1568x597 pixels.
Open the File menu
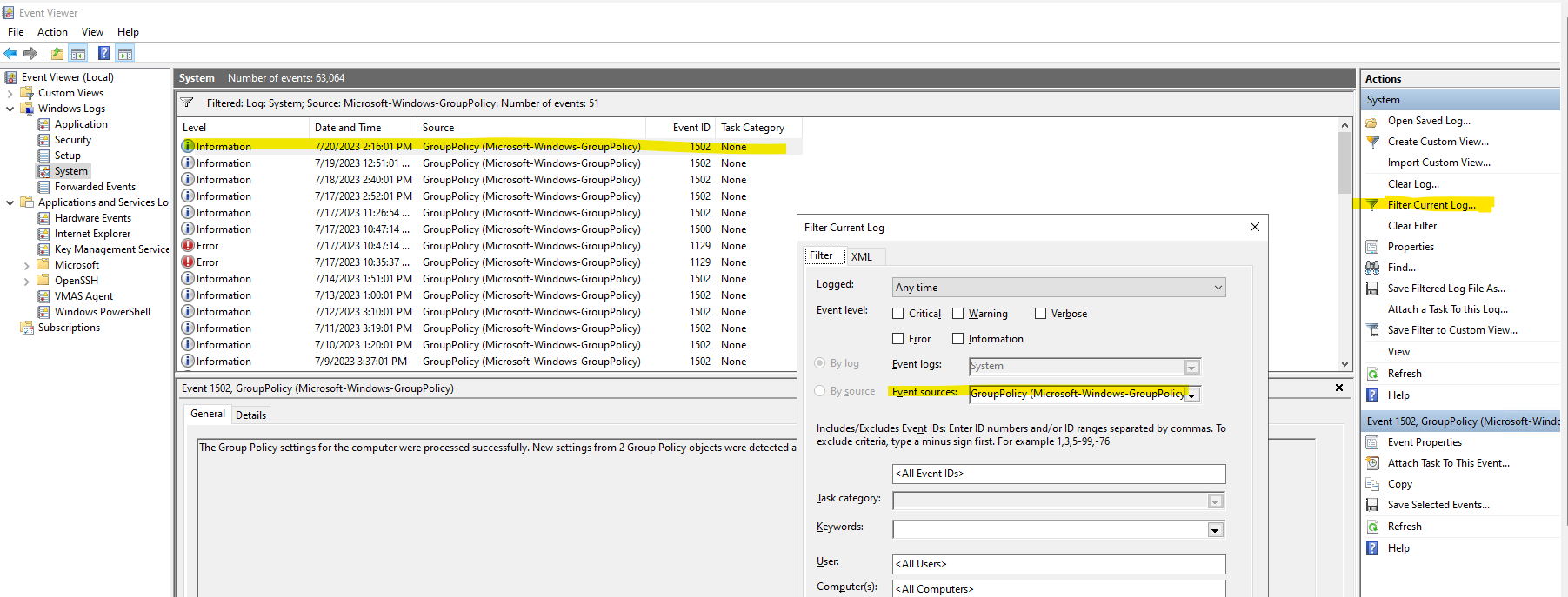pyautogui.click(x=16, y=32)
